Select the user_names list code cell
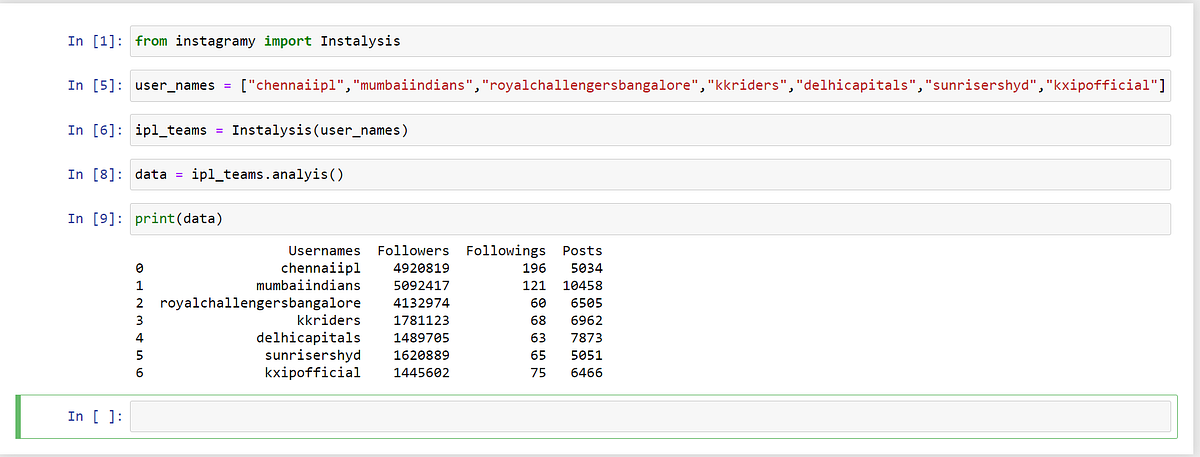This screenshot has width=1200, height=457. [650, 86]
